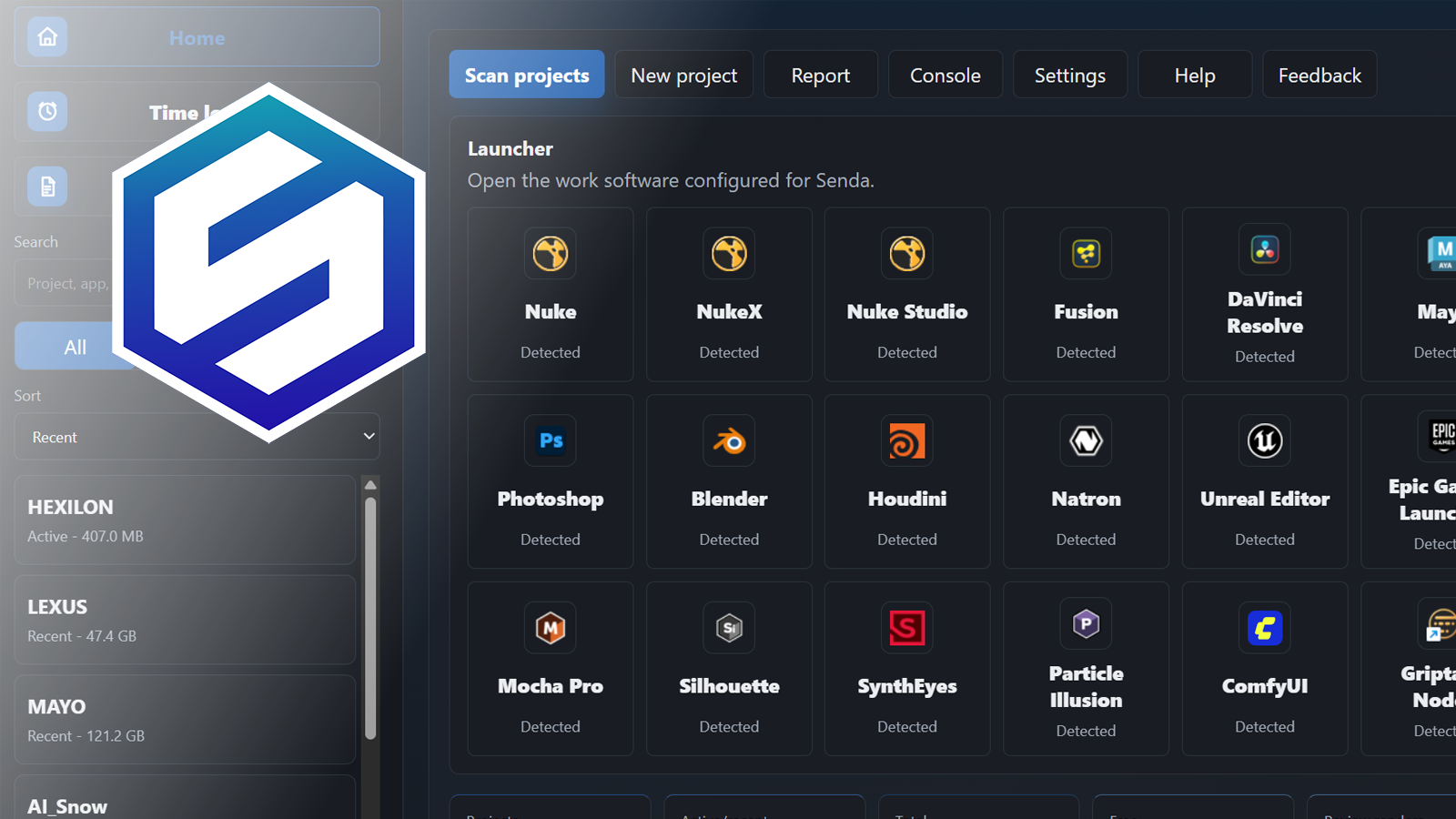Click the Nuke card's Detected status text

551,352
